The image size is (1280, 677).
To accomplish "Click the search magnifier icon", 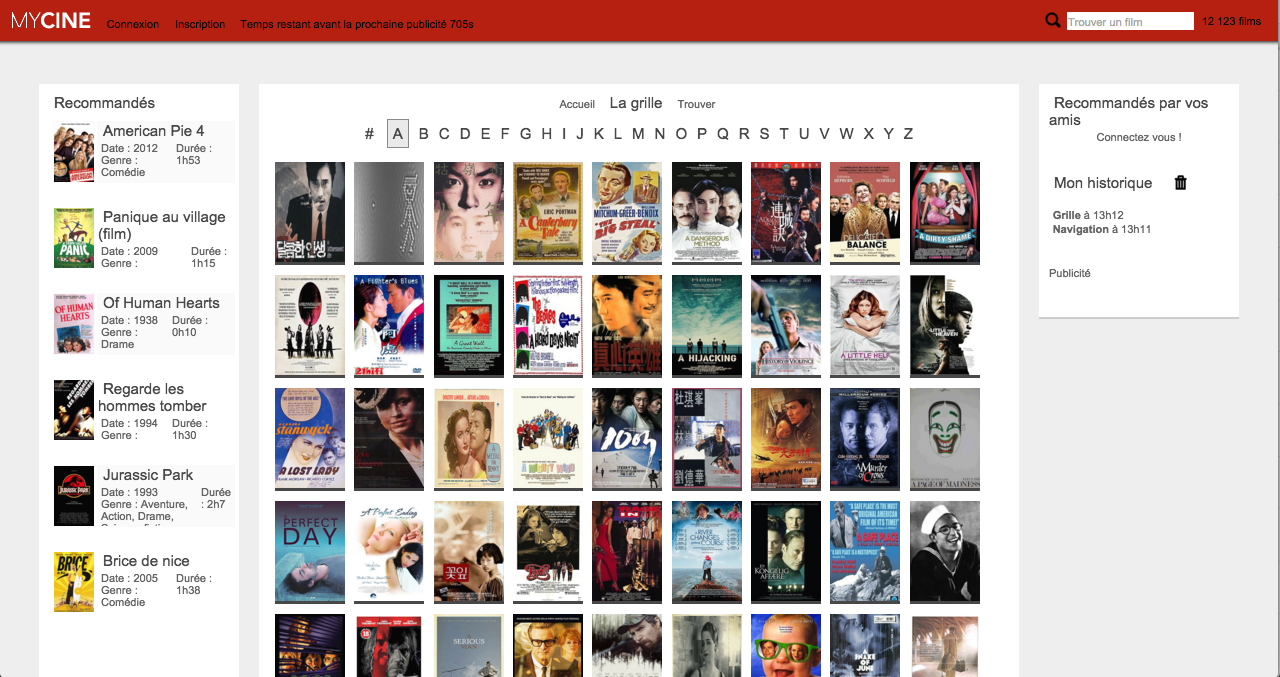I will (x=1052, y=21).
